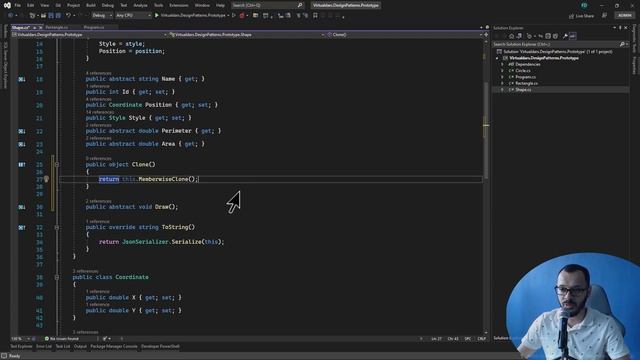This screenshot has width=640, height=360.
Task: Toggle Show All Files in Solution Explorer
Action: tap(556, 36)
